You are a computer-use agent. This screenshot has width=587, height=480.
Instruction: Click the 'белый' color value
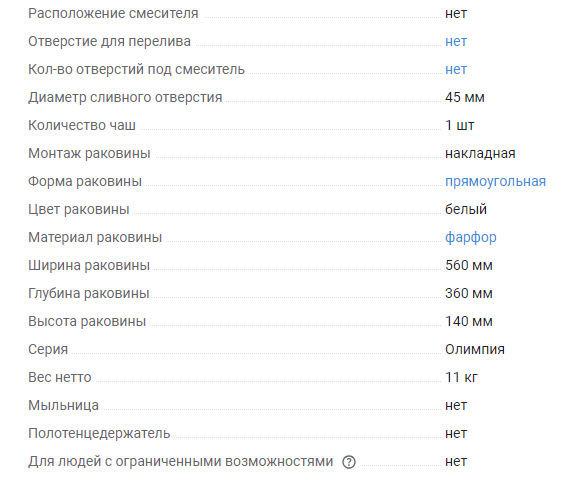(x=466, y=209)
